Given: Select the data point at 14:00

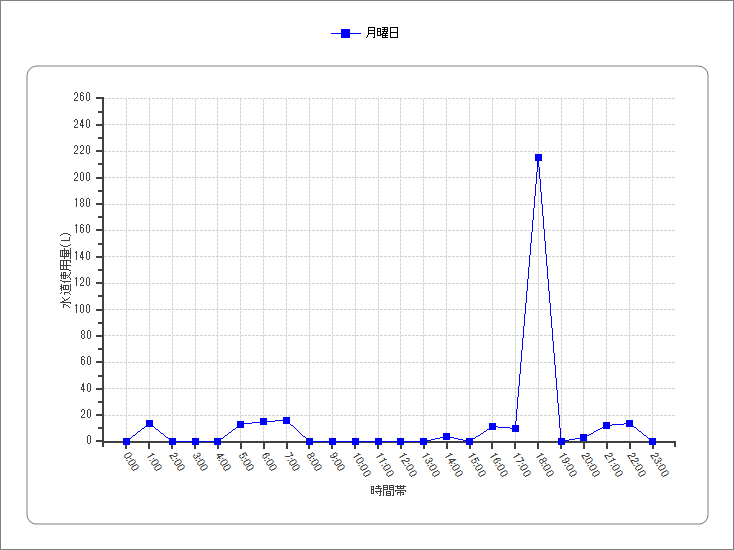Looking at the screenshot, I should 447,437.
